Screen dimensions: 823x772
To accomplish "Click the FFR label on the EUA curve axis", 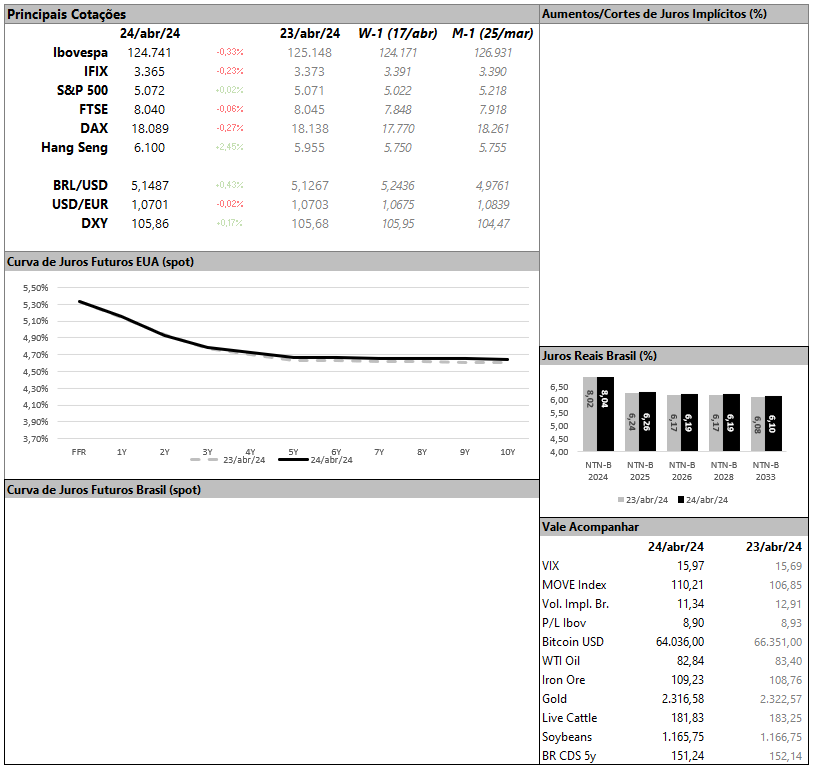I will (x=78, y=452).
